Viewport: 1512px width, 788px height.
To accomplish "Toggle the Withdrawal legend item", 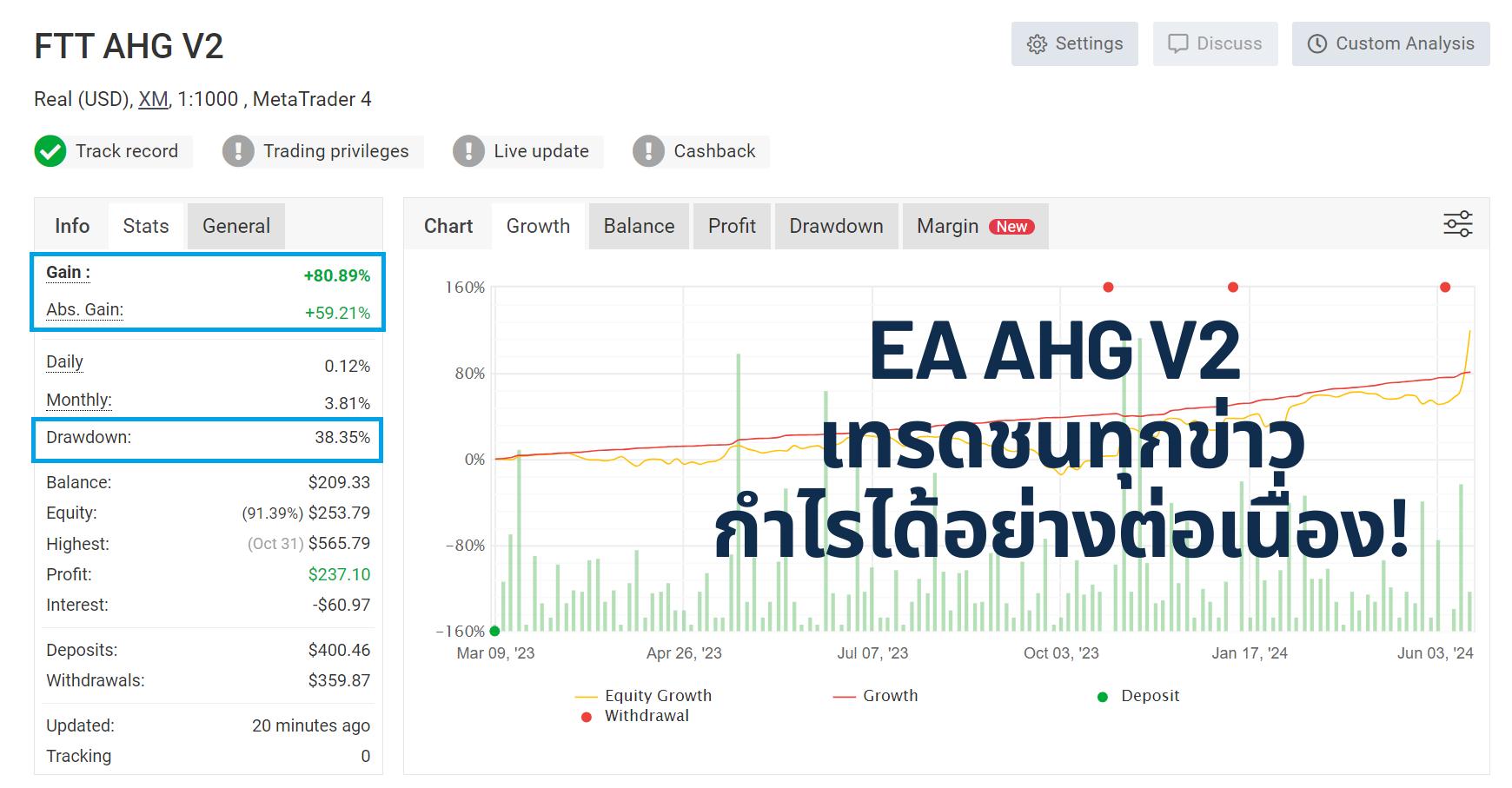I will pos(635,716).
